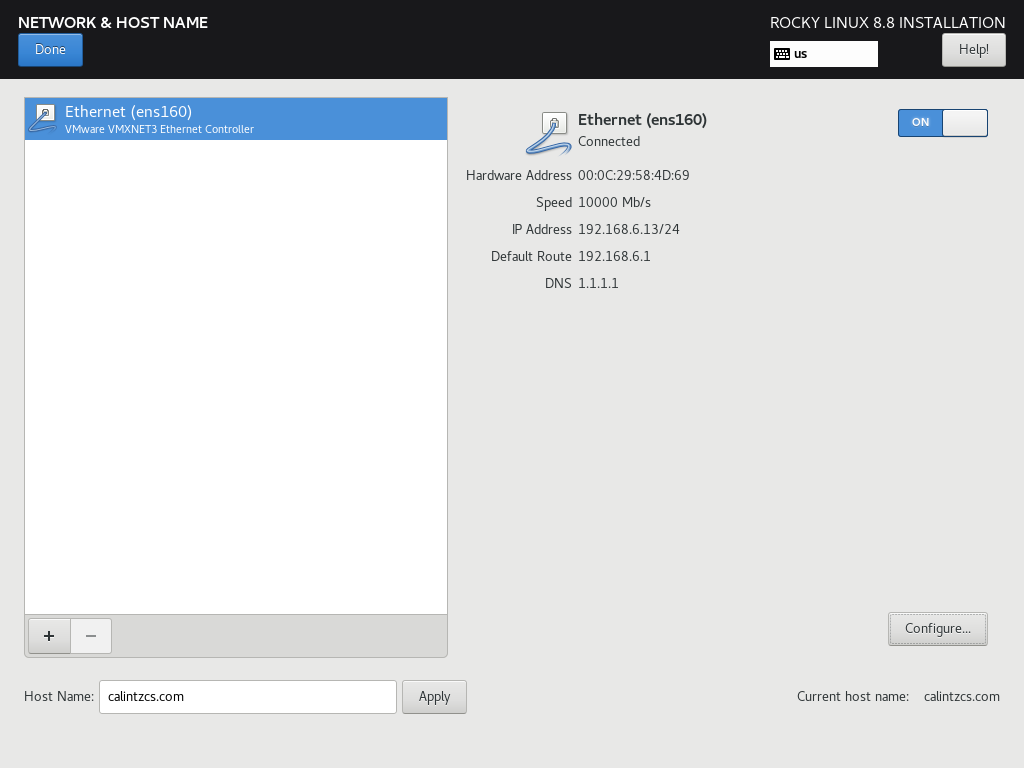Click the large Ethernet icon in the details pane
The width and height of the screenshot is (1024, 768).
548,133
